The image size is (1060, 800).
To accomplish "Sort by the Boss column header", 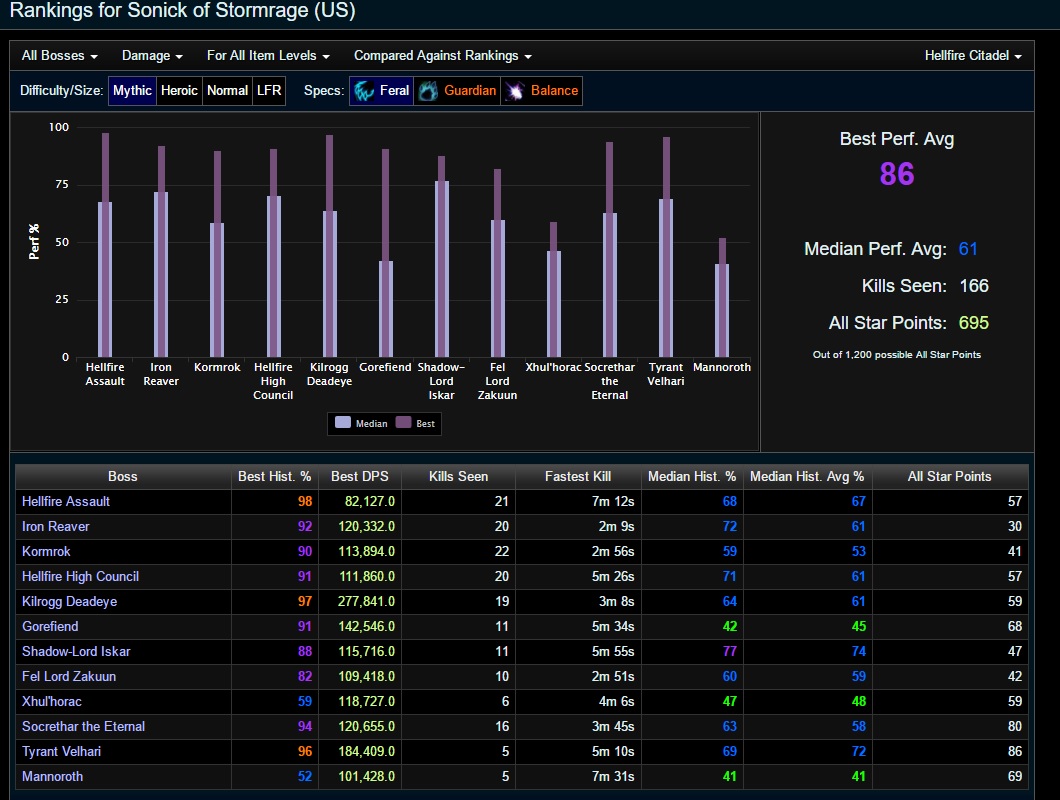I will coord(122,476).
